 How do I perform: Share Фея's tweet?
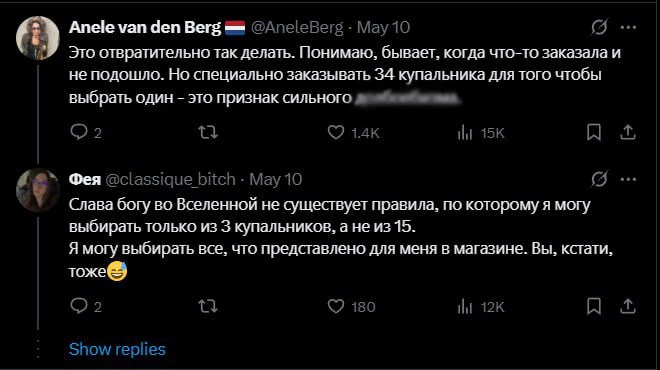coord(628,306)
